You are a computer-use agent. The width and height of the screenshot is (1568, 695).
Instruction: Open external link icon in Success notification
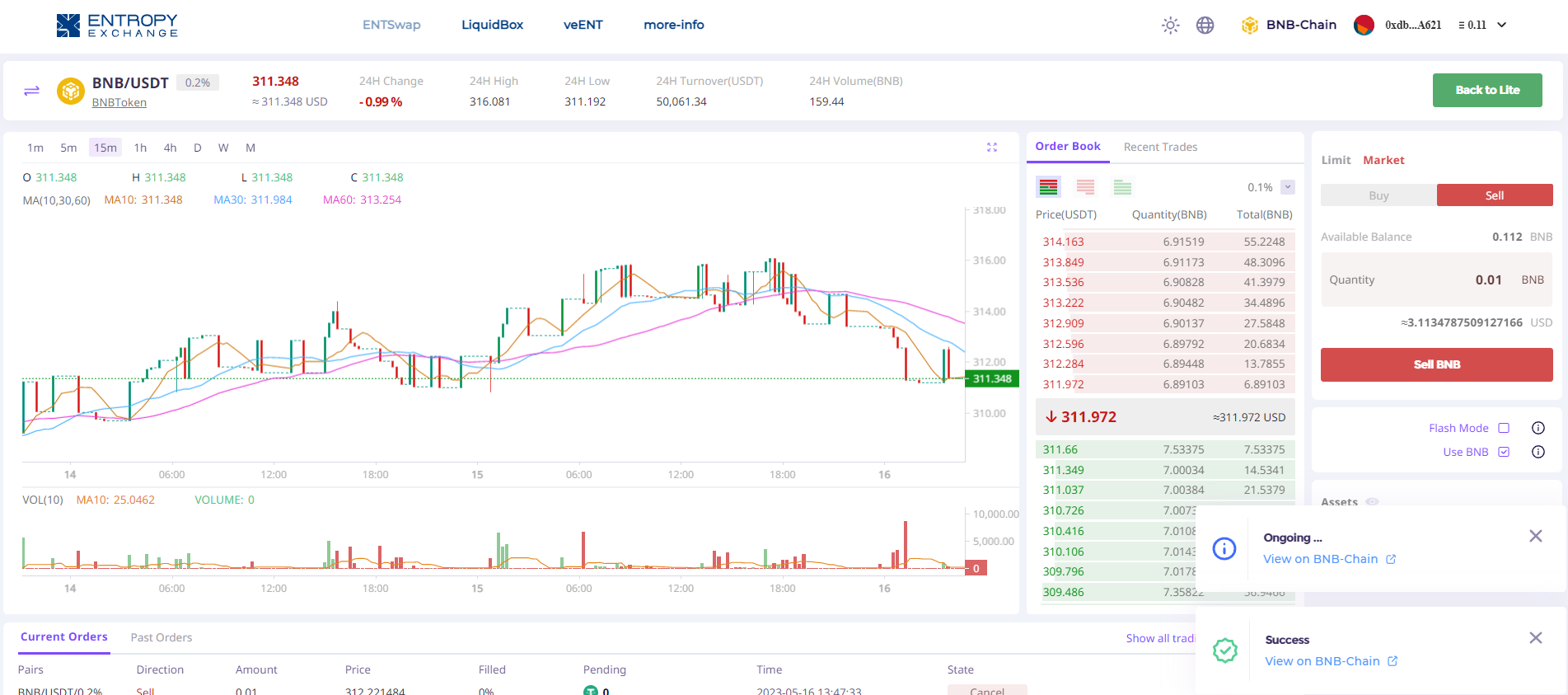(1392, 661)
